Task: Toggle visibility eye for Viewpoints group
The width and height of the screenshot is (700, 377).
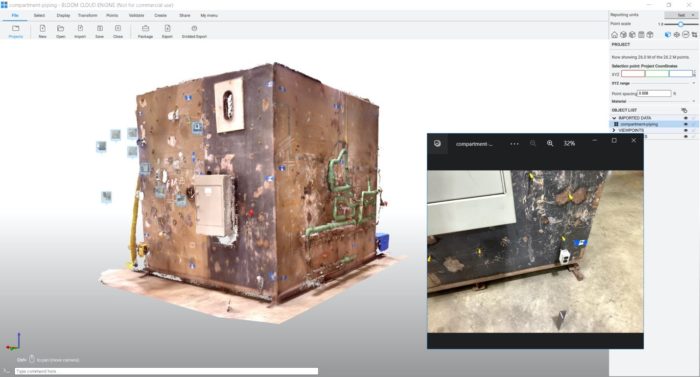Action: click(686, 130)
